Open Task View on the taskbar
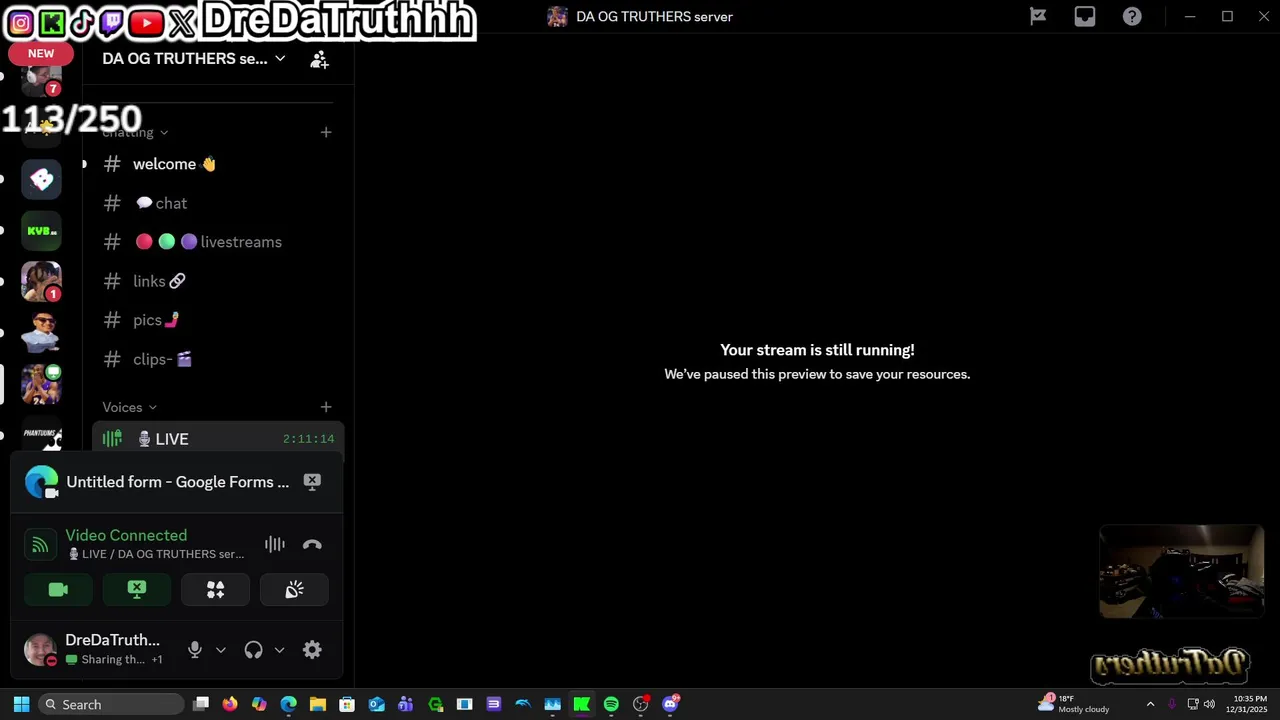 [x=201, y=704]
